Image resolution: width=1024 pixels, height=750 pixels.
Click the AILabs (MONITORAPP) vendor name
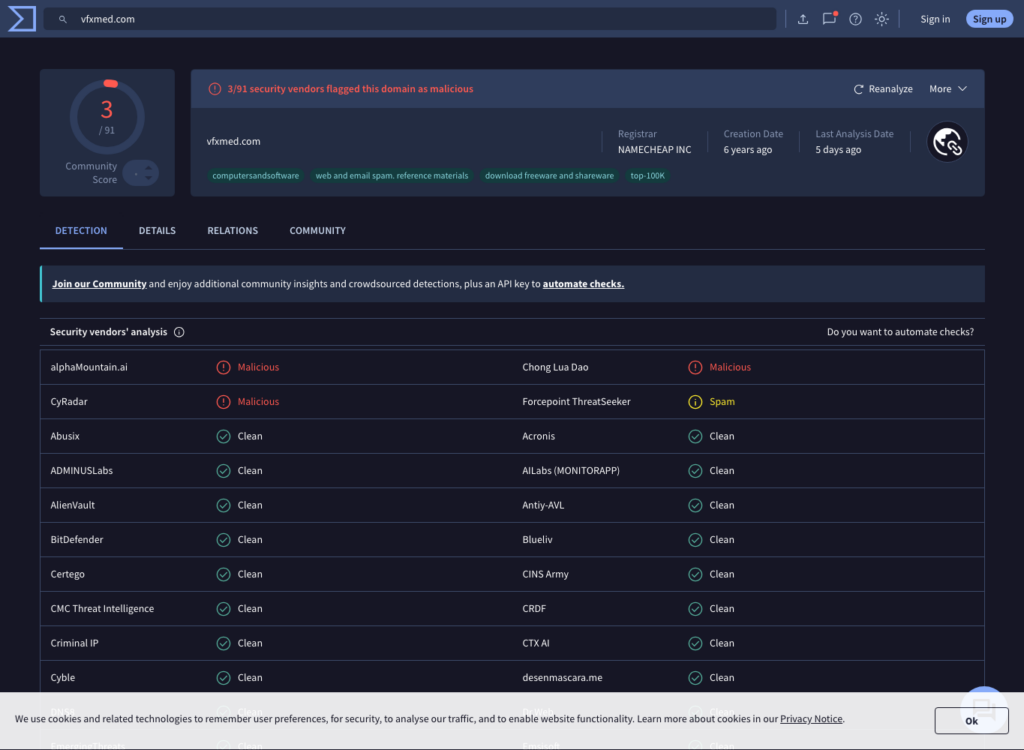(571, 471)
